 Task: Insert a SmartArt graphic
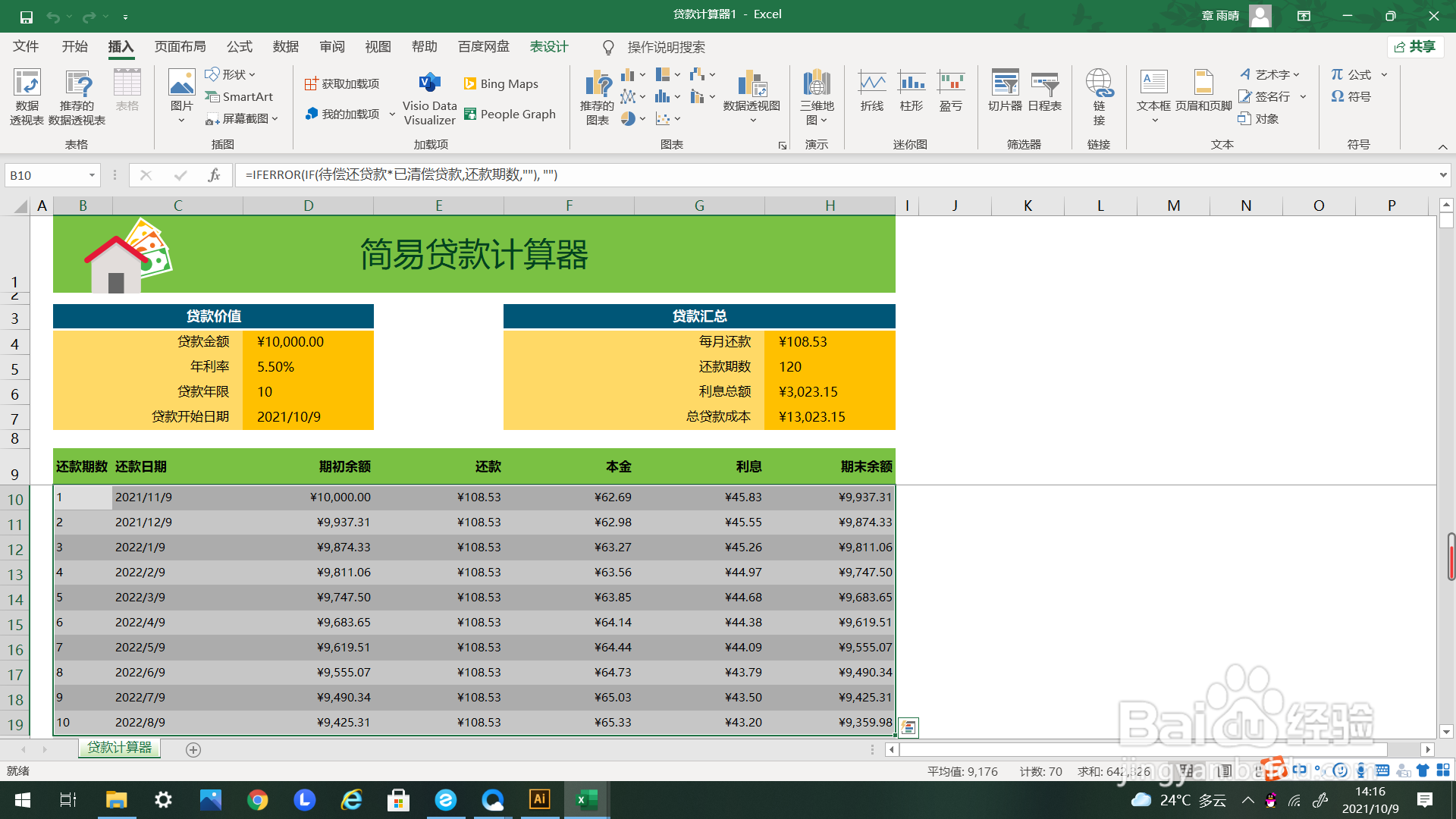239,96
